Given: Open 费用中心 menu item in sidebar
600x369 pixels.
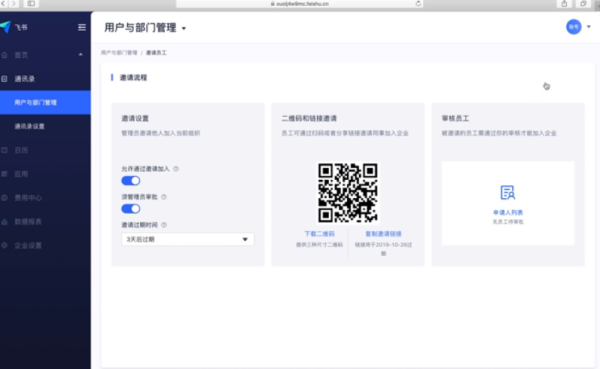Looking at the screenshot, I should pyautogui.click(x=28, y=198).
